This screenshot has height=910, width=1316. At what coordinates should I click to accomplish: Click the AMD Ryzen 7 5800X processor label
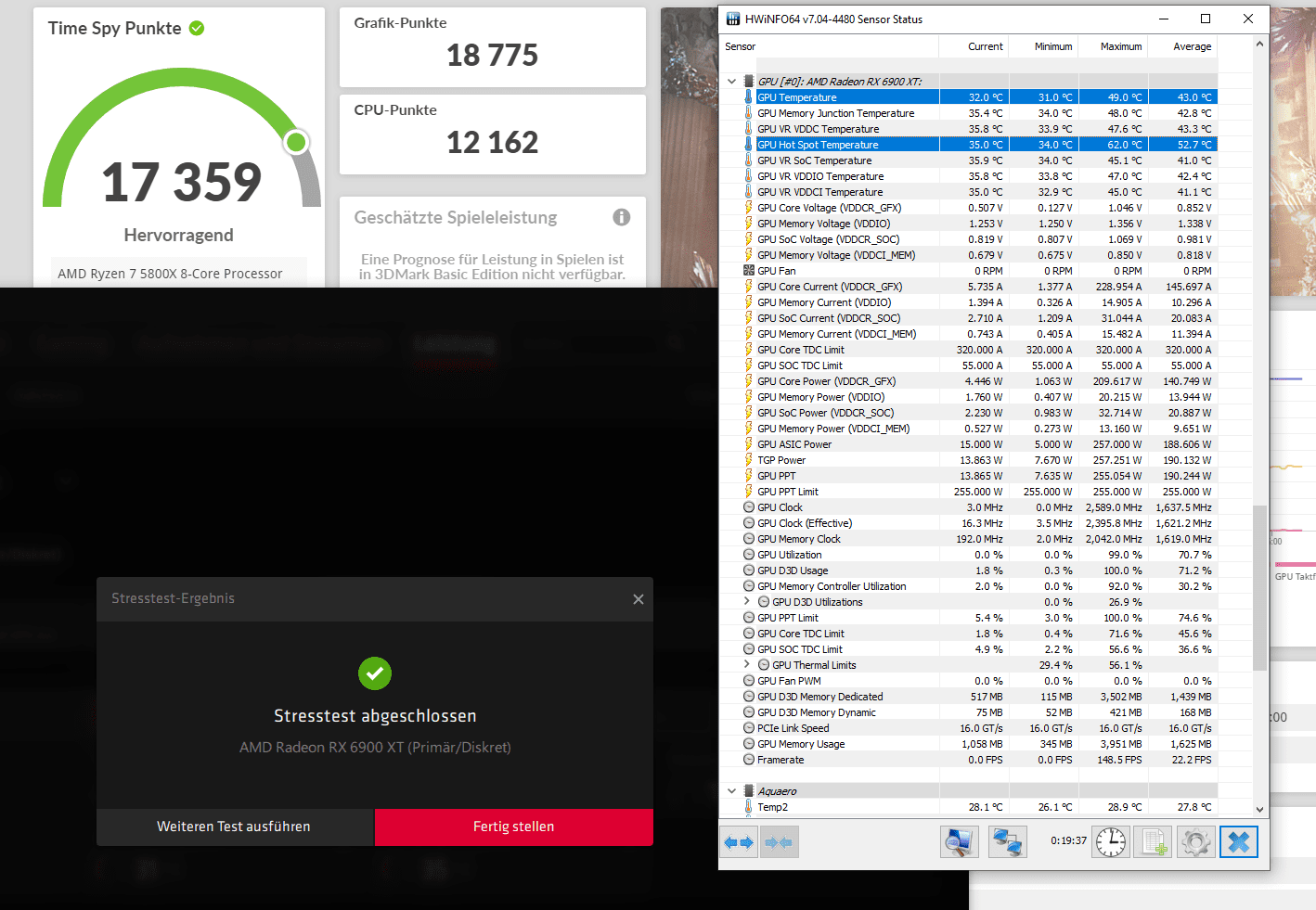(170, 274)
